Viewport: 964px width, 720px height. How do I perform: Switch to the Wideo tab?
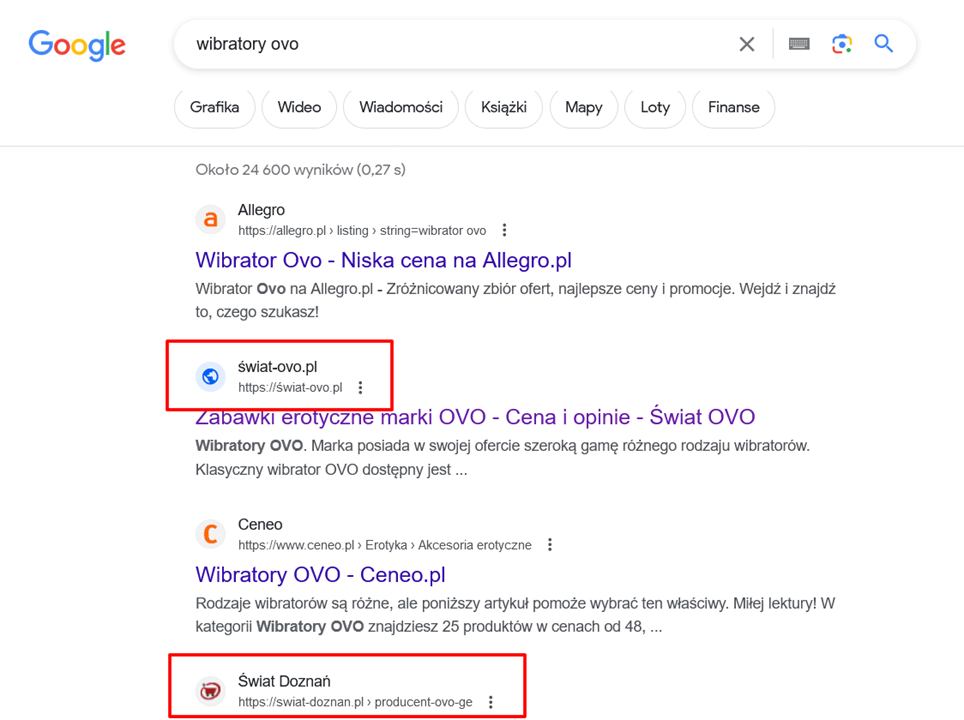(299, 107)
